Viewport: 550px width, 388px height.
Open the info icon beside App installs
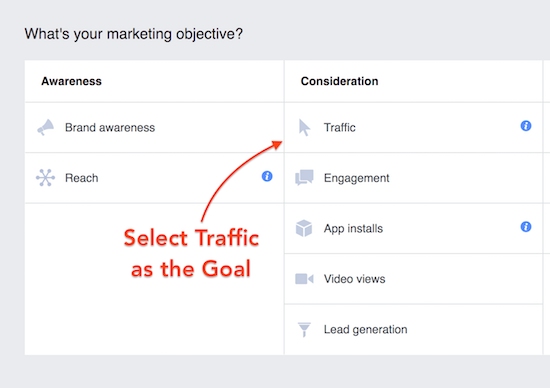click(526, 227)
